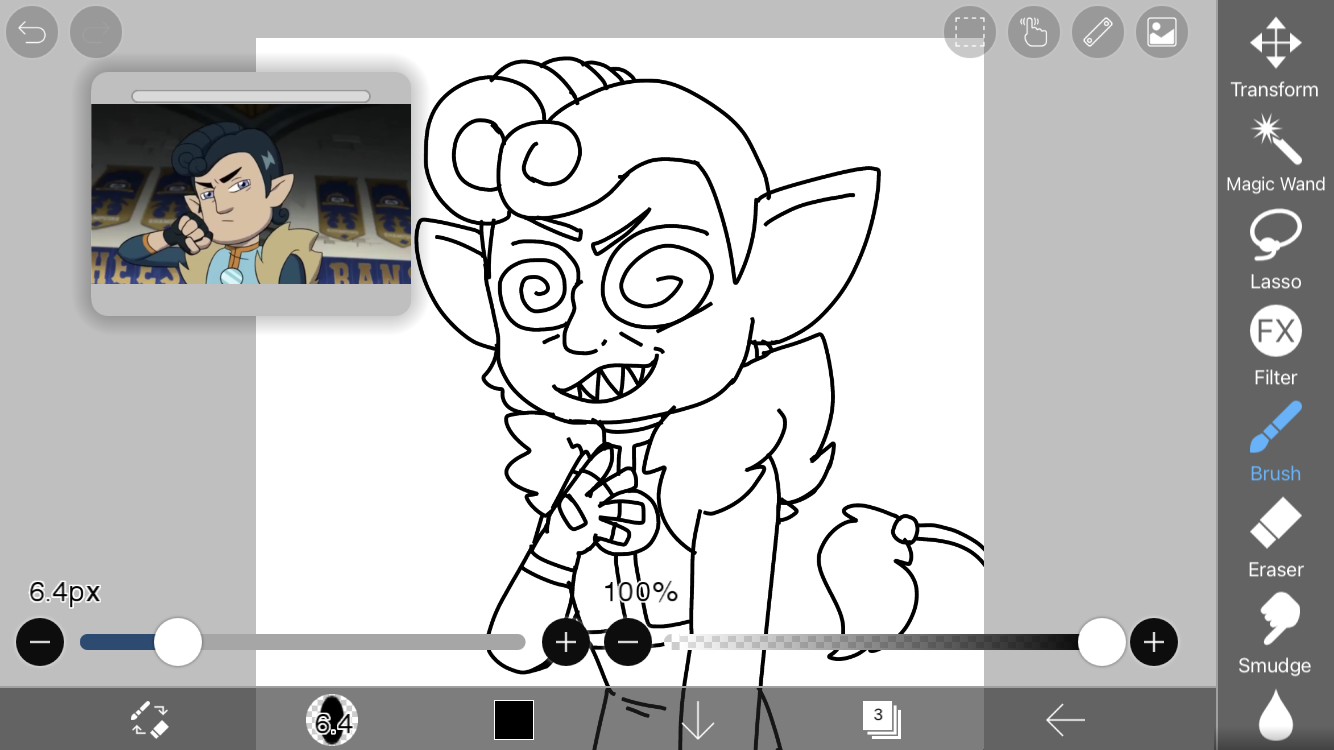This screenshot has width=1334, height=750.
Task: Click the opacity slider handle
Action: [x=1102, y=642]
